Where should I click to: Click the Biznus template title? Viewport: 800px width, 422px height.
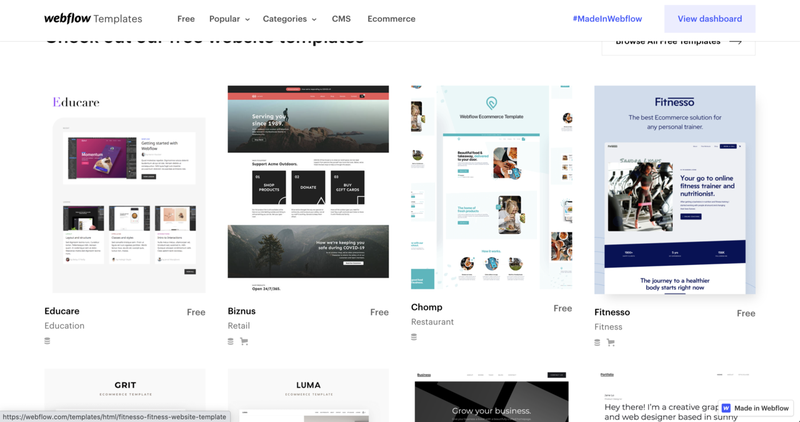[242, 311]
